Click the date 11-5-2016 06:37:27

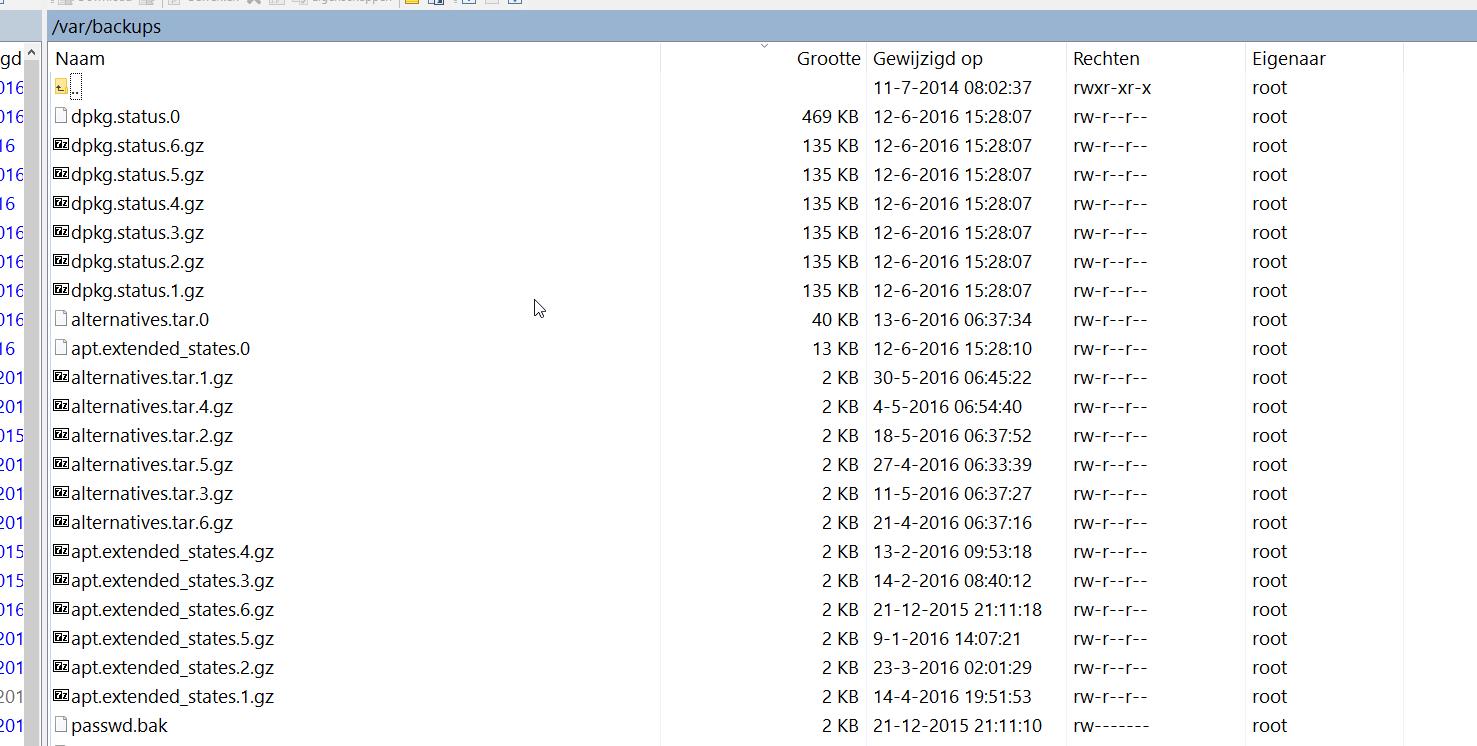click(x=952, y=493)
